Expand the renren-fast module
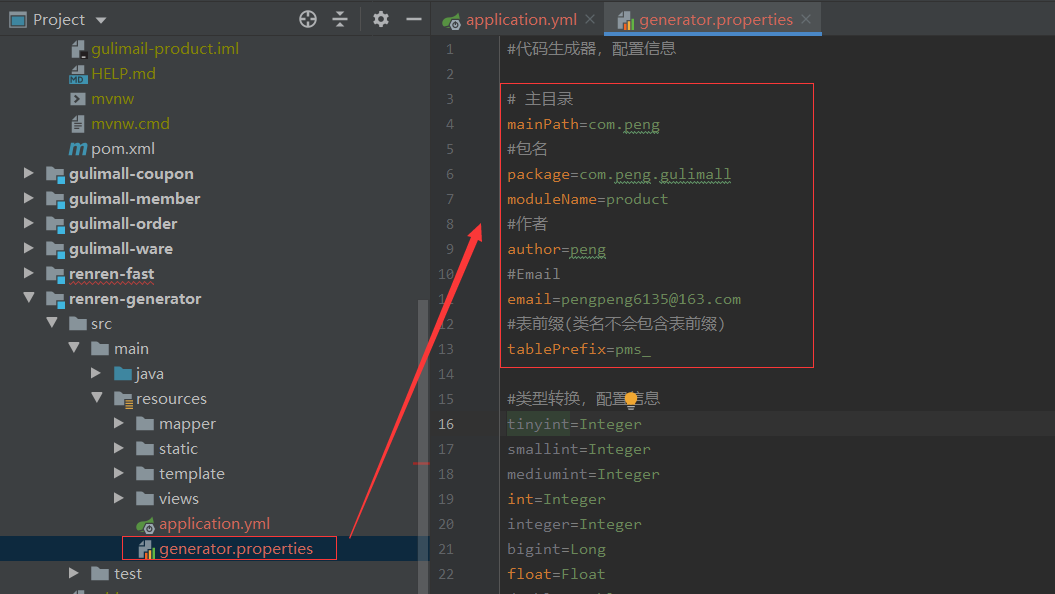This screenshot has height=594, width=1055. coord(28,273)
